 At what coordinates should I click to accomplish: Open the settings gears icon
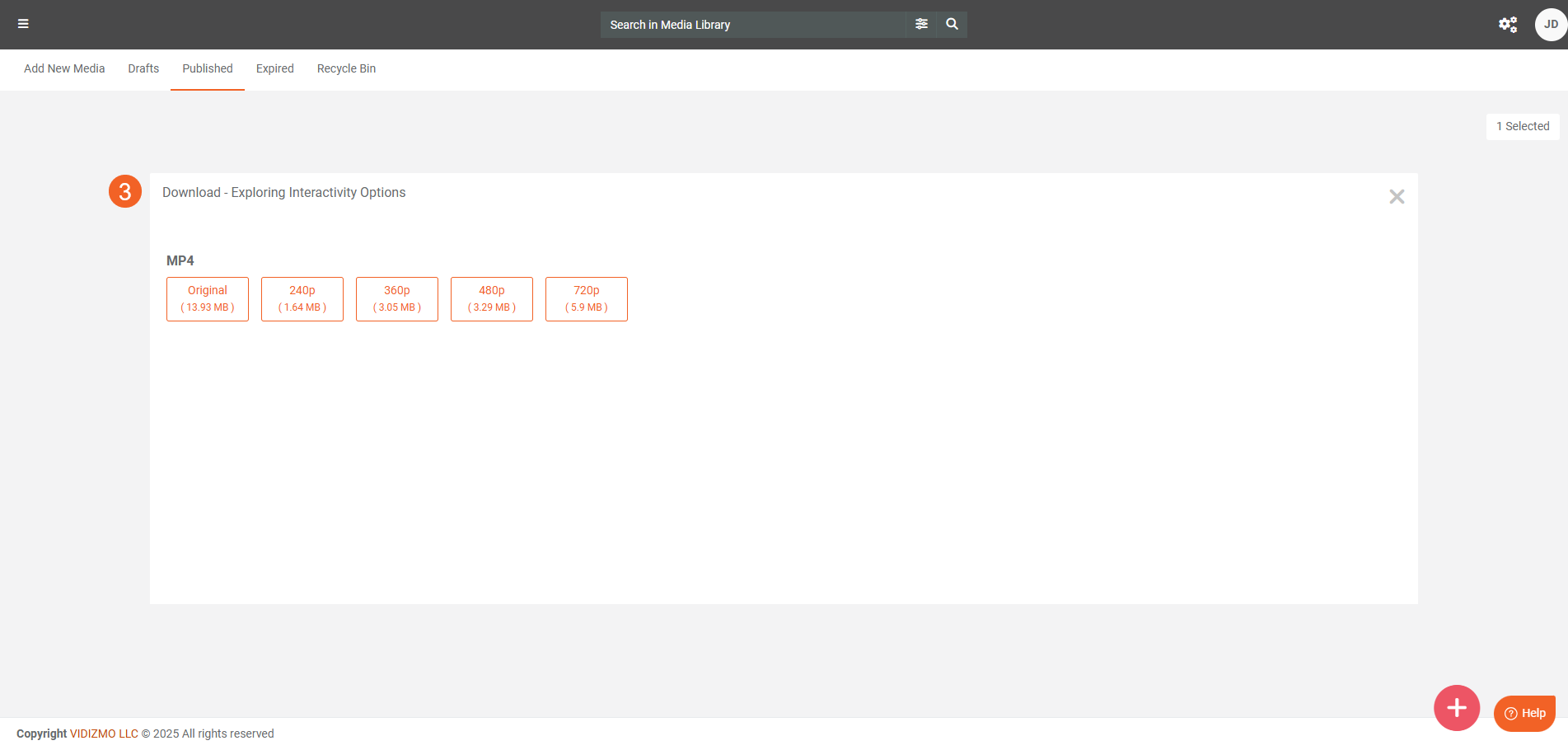1507,25
